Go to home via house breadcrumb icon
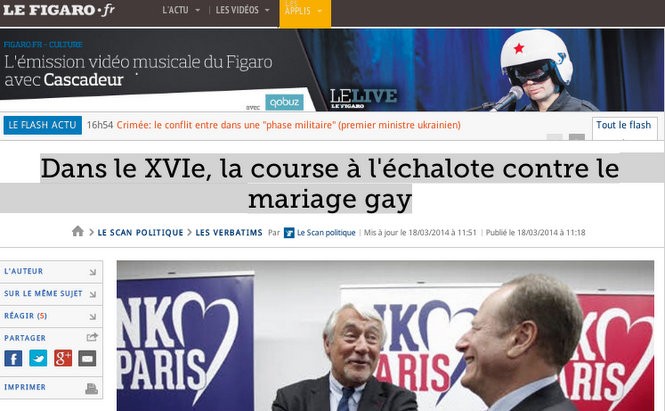665x411 pixels. coord(78,231)
